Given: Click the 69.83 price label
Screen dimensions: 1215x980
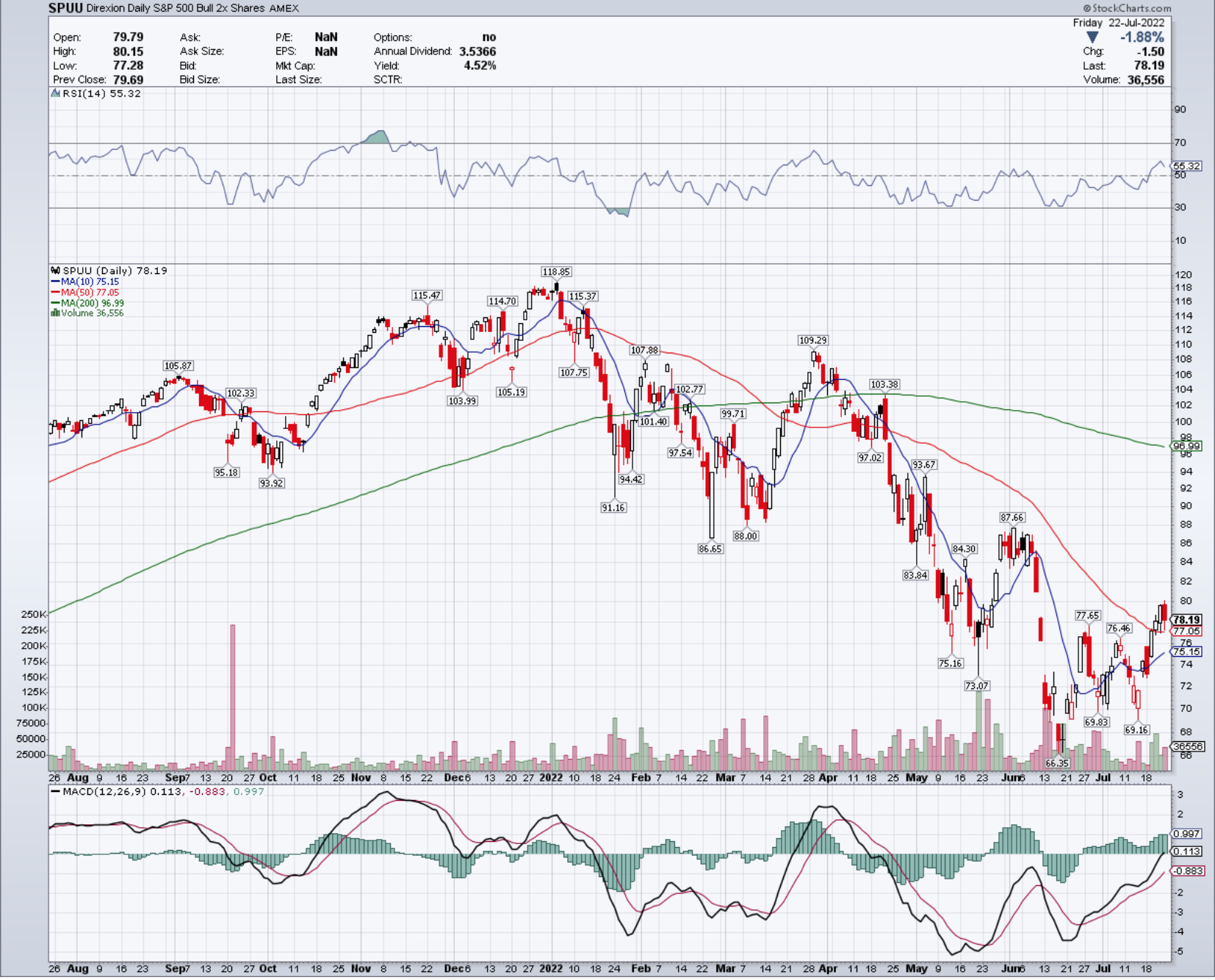Looking at the screenshot, I should pyautogui.click(x=1096, y=722).
